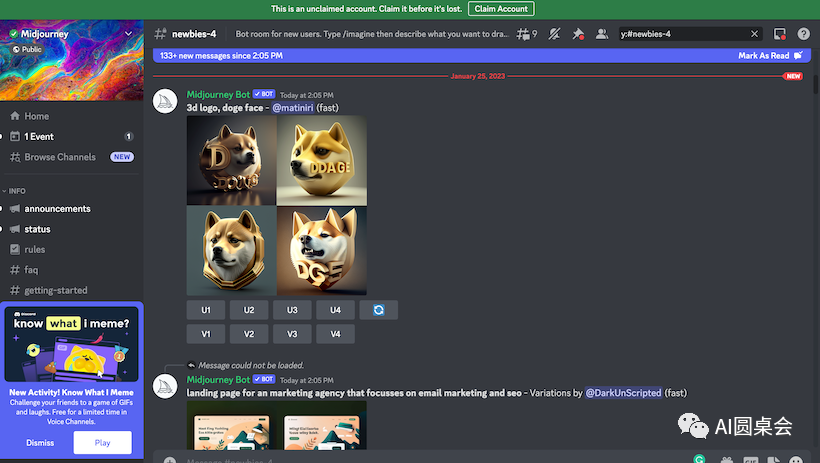820x463 pixels.
Task: Upscale the first image with U1
Action: tap(206, 310)
